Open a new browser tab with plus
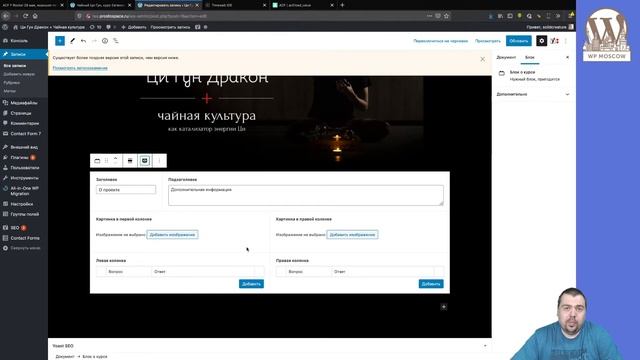Image resolution: width=640 pixels, height=360 pixels. click(x=342, y=5)
